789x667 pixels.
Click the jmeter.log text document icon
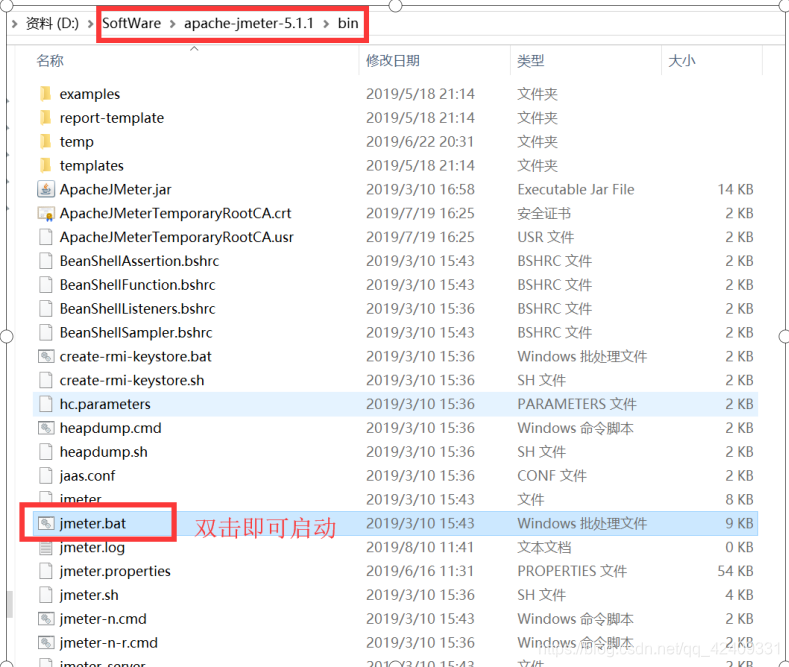point(46,547)
